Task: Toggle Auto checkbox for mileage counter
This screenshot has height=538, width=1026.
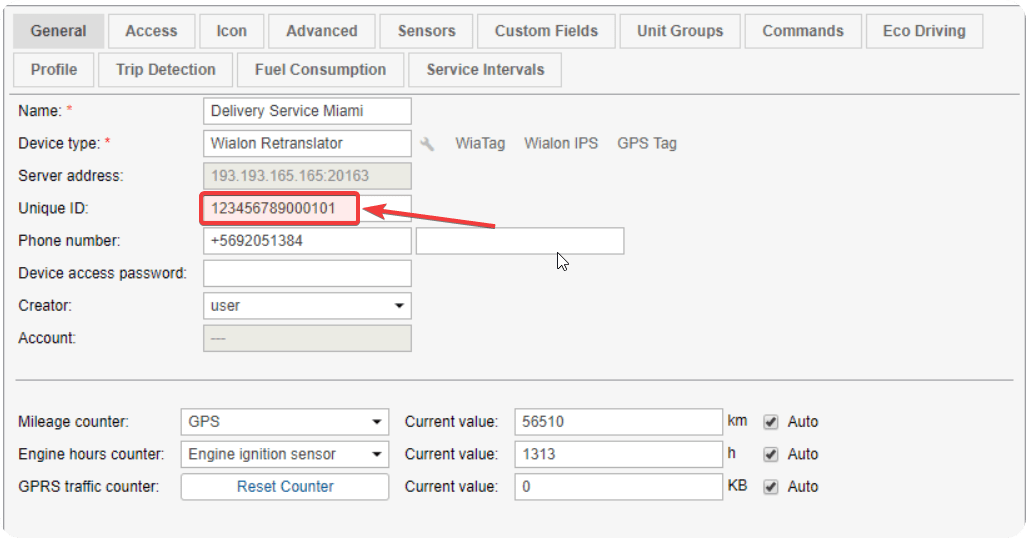Action: [771, 422]
